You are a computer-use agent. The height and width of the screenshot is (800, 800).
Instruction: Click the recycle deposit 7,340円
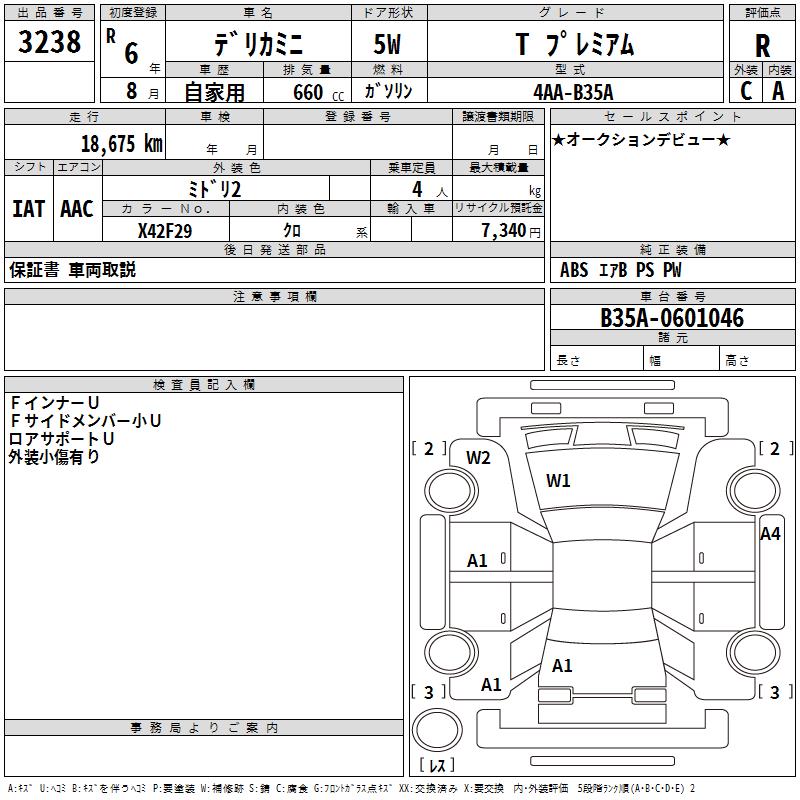point(511,231)
